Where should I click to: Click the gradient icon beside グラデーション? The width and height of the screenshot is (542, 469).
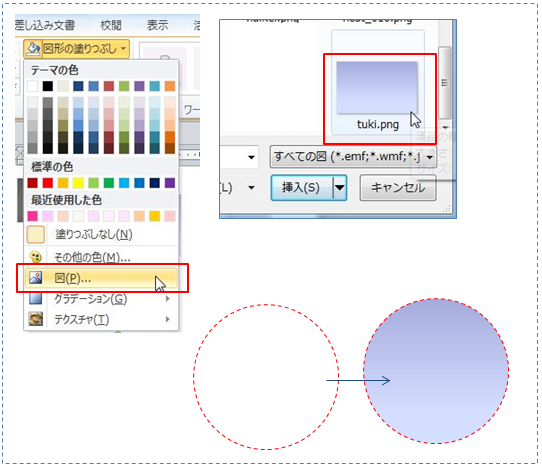36,298
